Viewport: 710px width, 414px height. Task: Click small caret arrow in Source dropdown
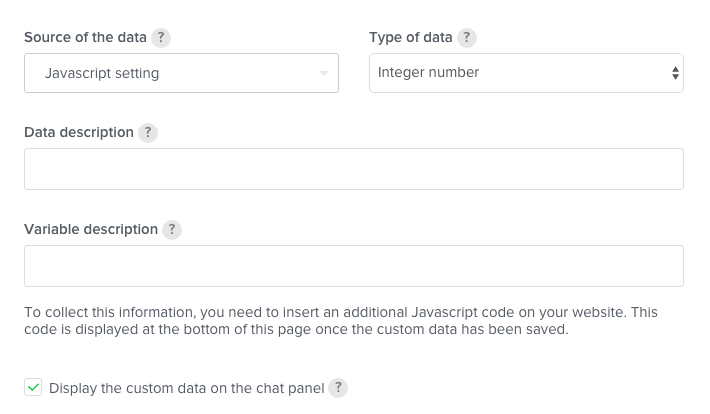(x=324, y=73)
